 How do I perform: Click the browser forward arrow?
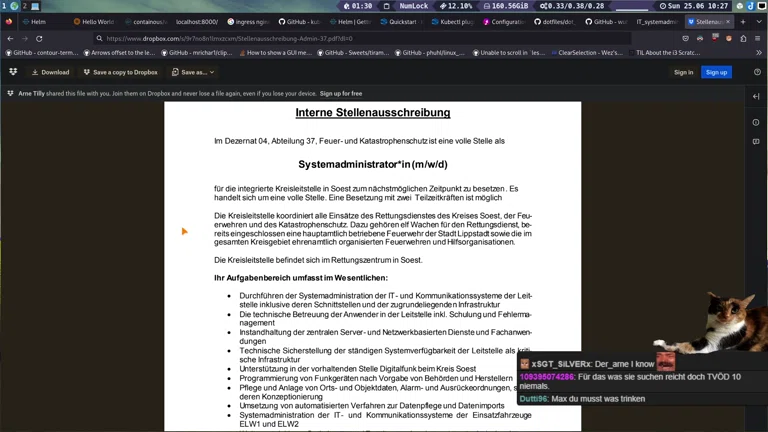coord(24,38)
